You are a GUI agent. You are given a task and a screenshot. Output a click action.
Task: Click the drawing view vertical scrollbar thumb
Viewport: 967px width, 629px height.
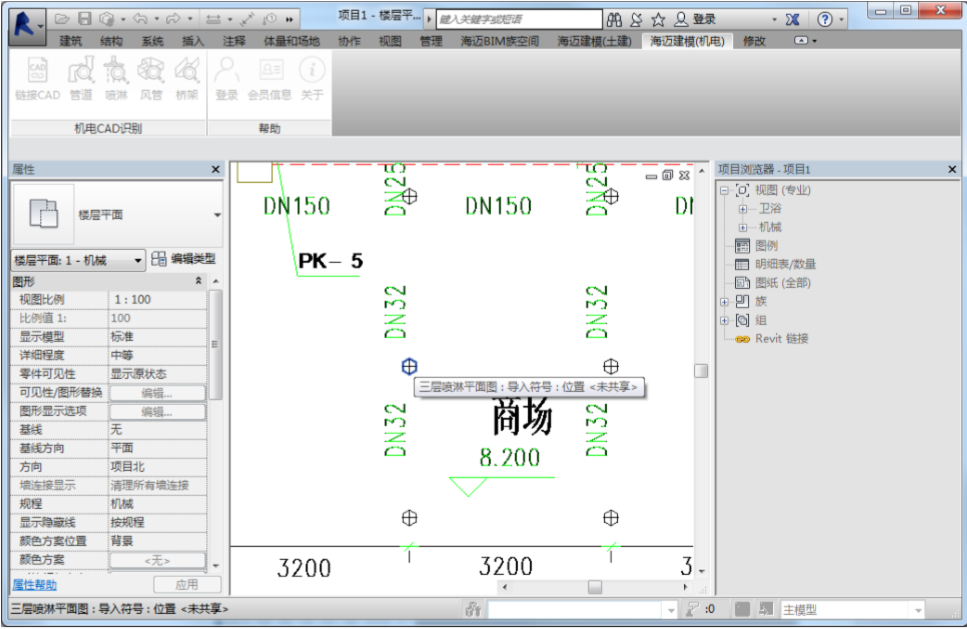[x=701, y=371]
